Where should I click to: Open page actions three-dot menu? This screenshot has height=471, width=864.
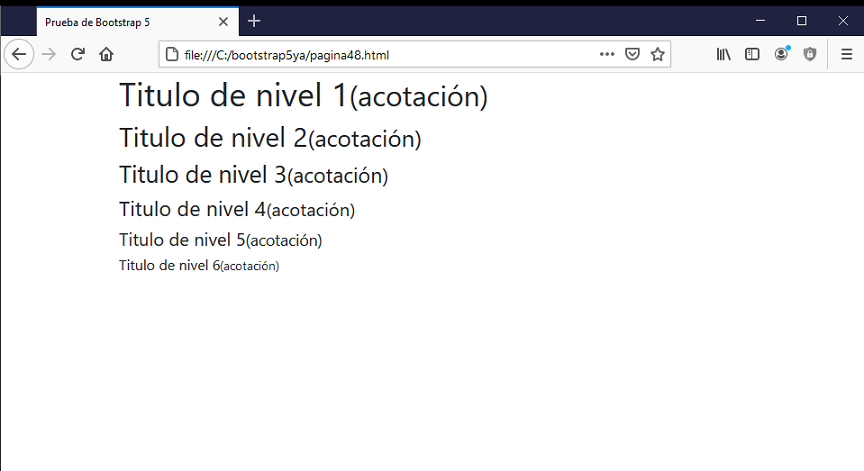click(x=607, y=54)
